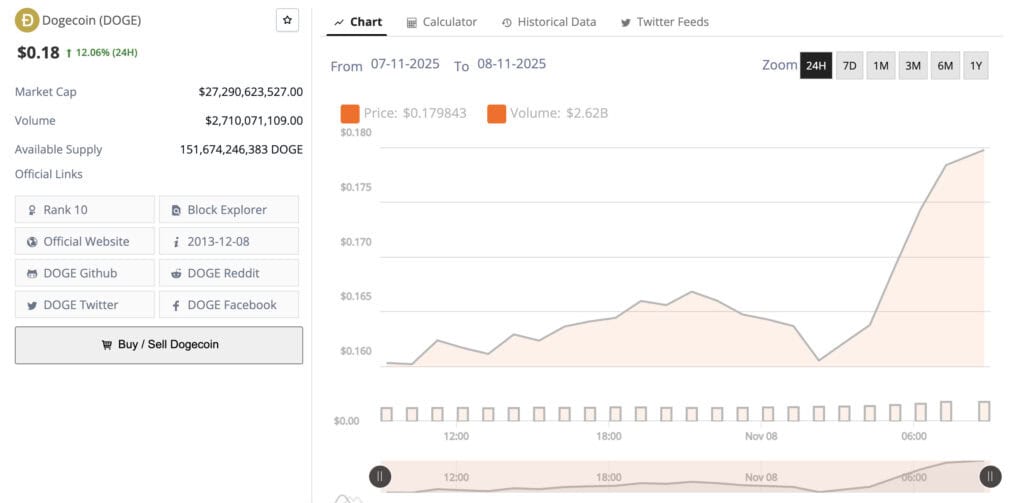Select the 1Y zoom range

pyautogui.click(x=976, y=66)
